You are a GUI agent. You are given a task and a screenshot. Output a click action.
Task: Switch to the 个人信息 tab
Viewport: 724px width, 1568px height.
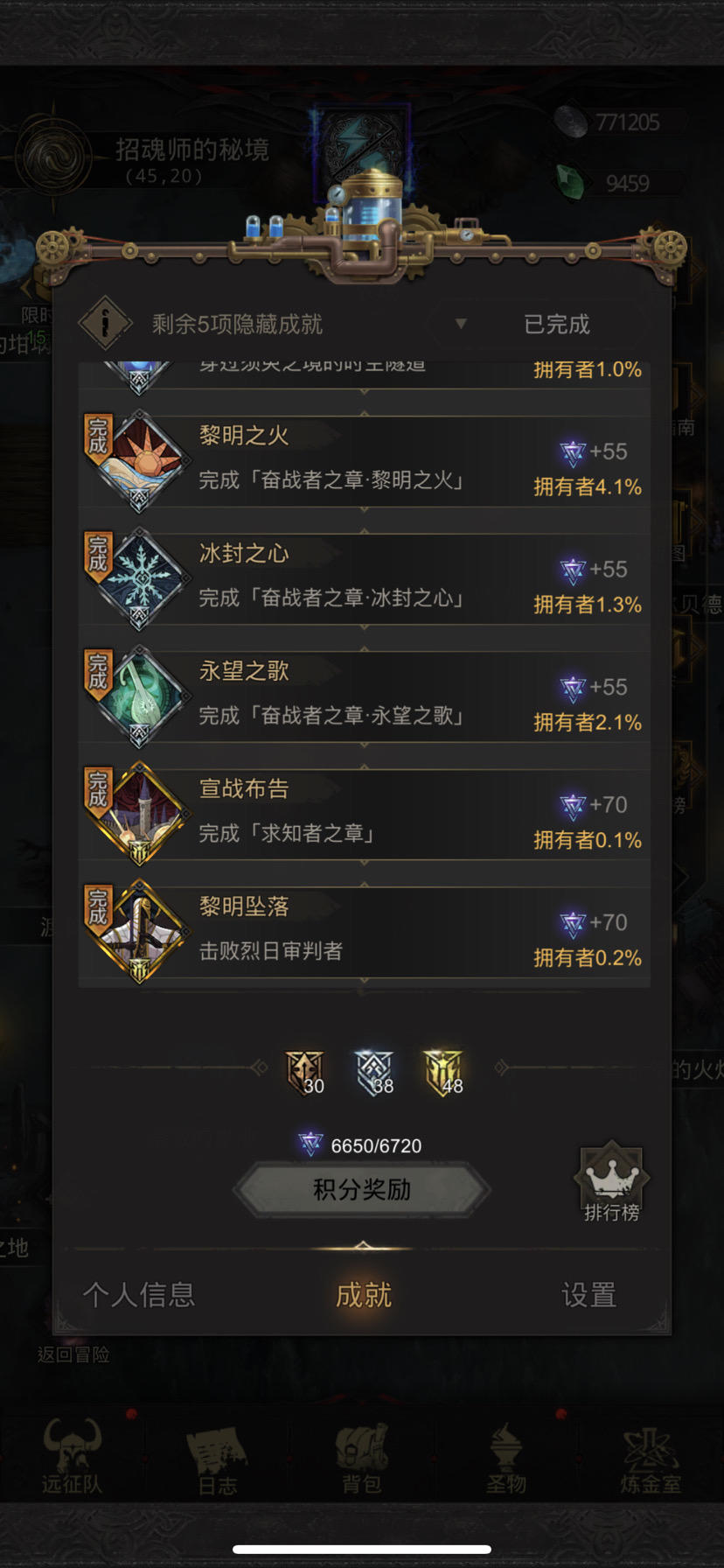[x=138, y=1294]
